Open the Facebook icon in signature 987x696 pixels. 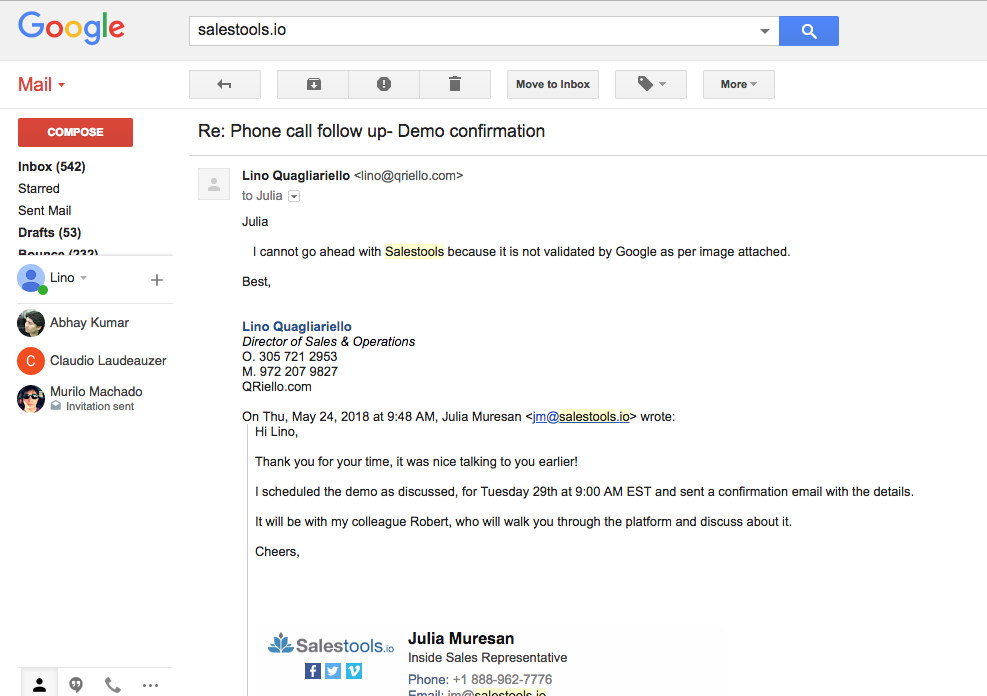(x=313, y=671)
